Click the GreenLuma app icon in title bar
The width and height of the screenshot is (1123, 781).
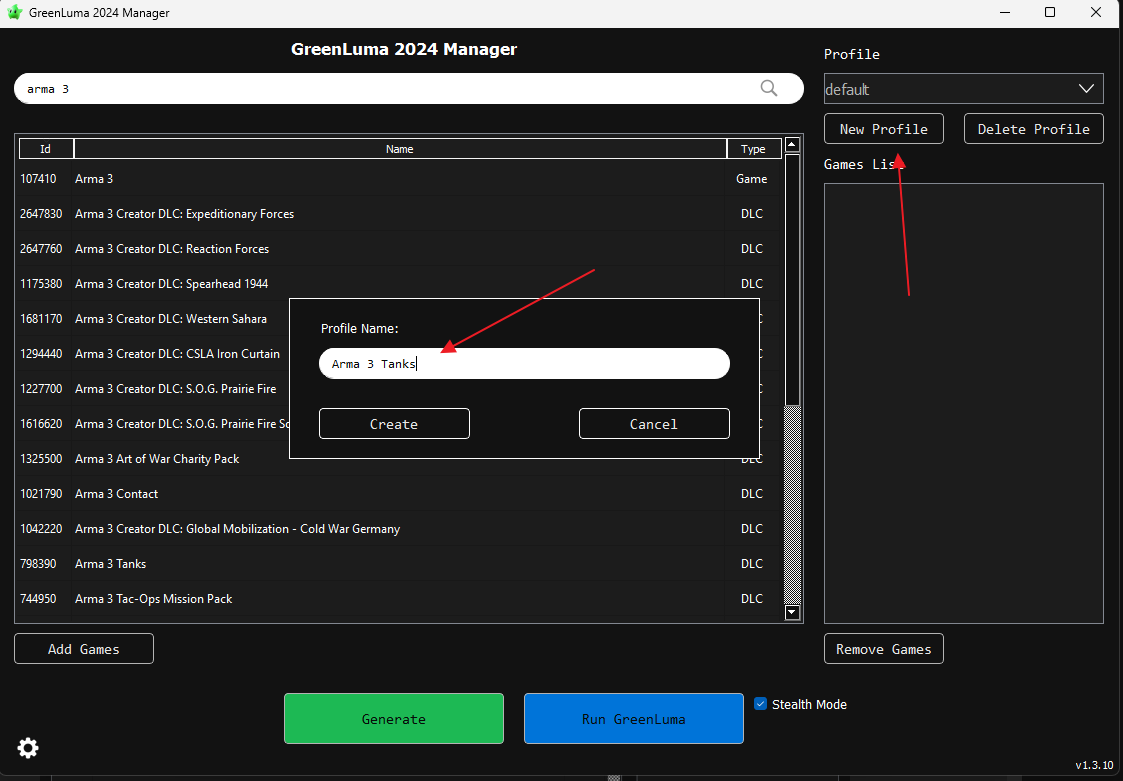click(x=14, y=13)
